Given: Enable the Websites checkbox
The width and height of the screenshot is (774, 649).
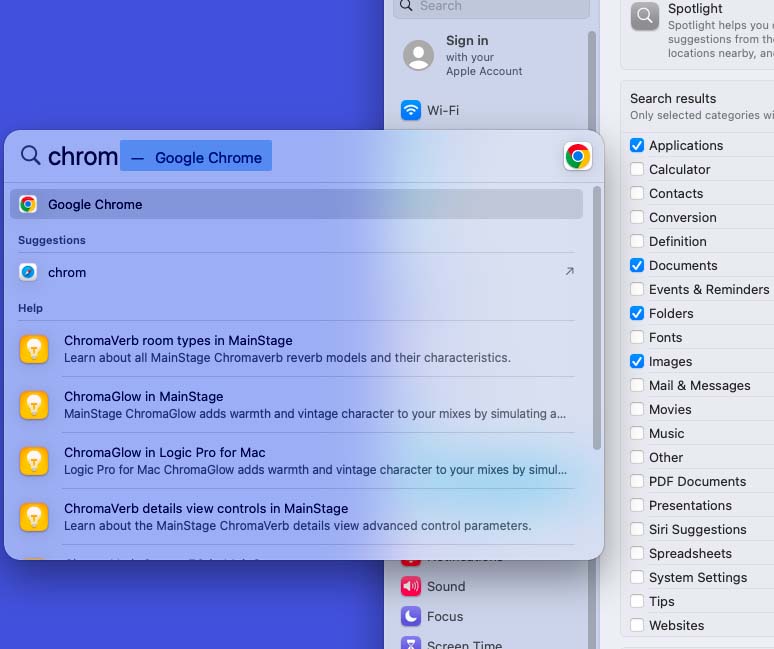Looking at the screenshot, I should [x=637, y=625].
